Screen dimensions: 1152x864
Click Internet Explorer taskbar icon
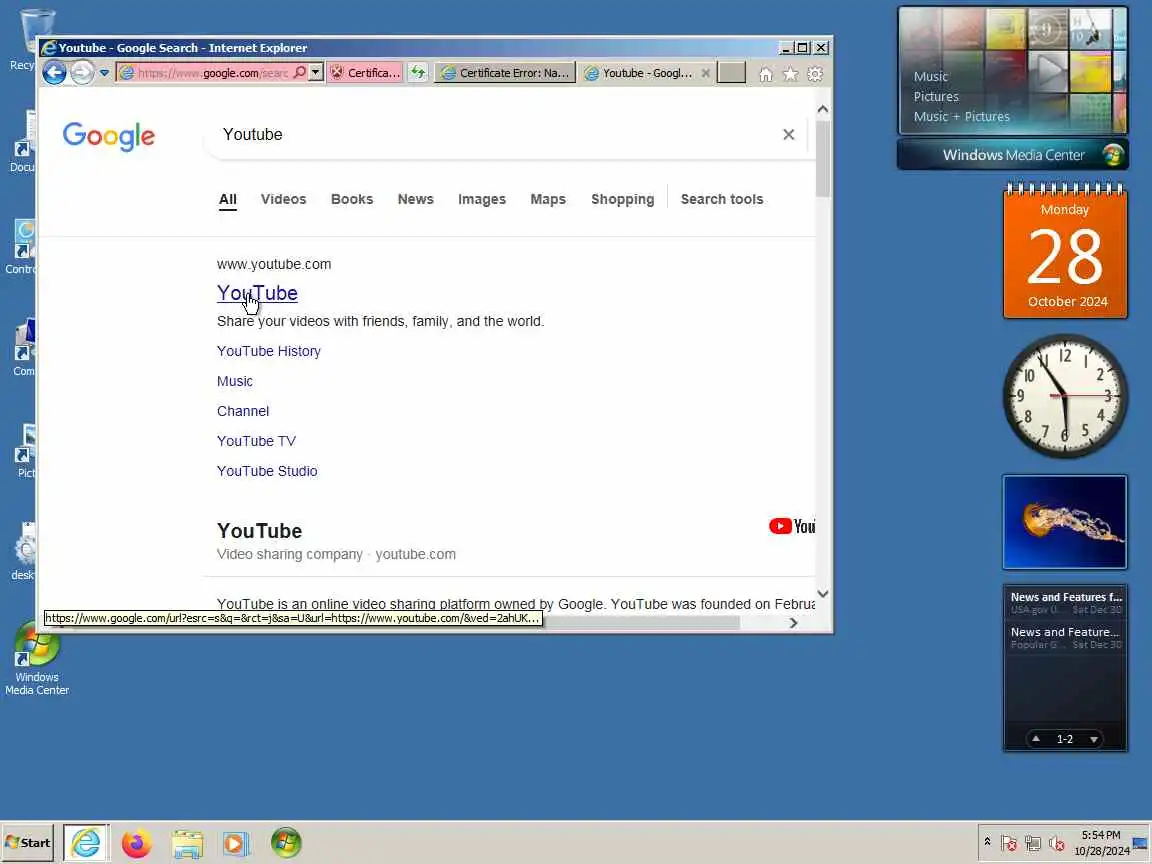tap(86, 843)
